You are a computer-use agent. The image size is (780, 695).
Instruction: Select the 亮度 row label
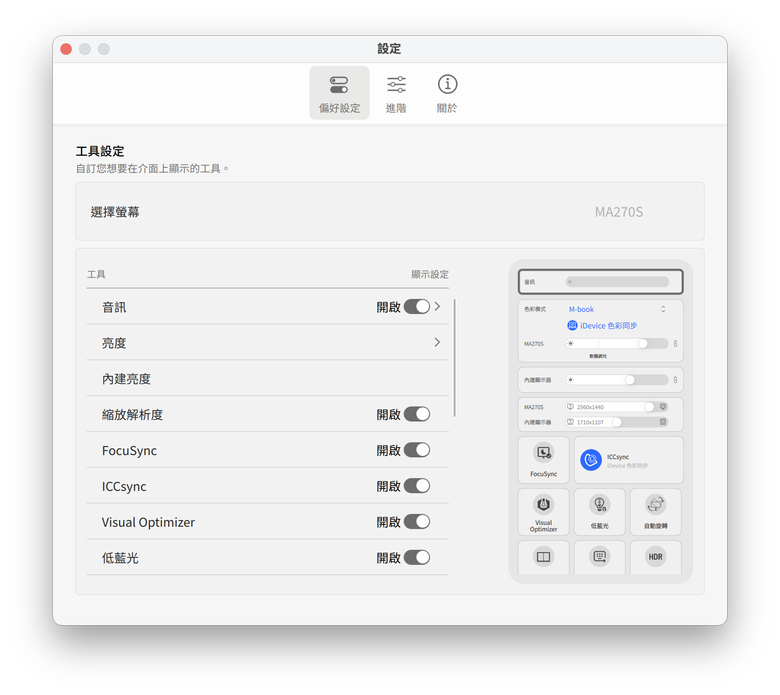114,343
